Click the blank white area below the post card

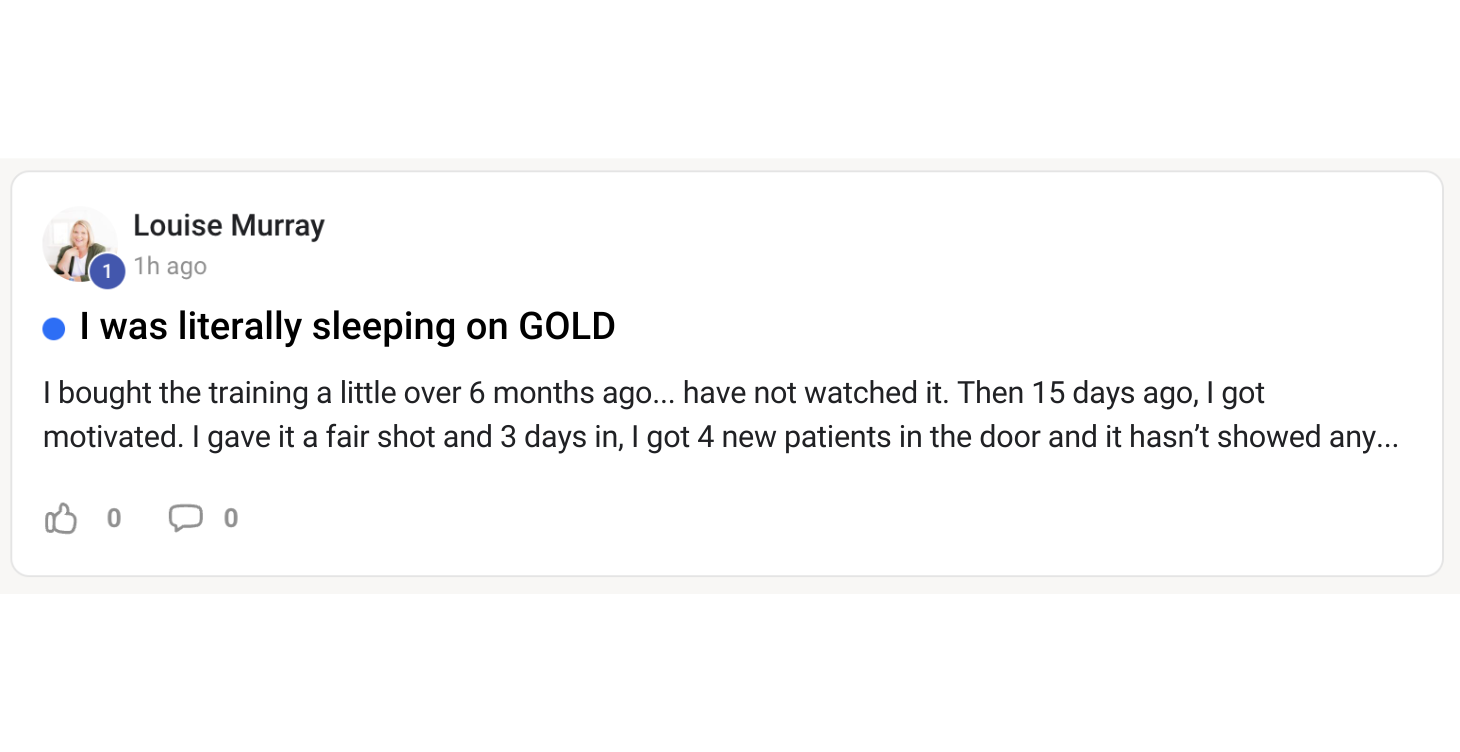(x=730, y=670)
